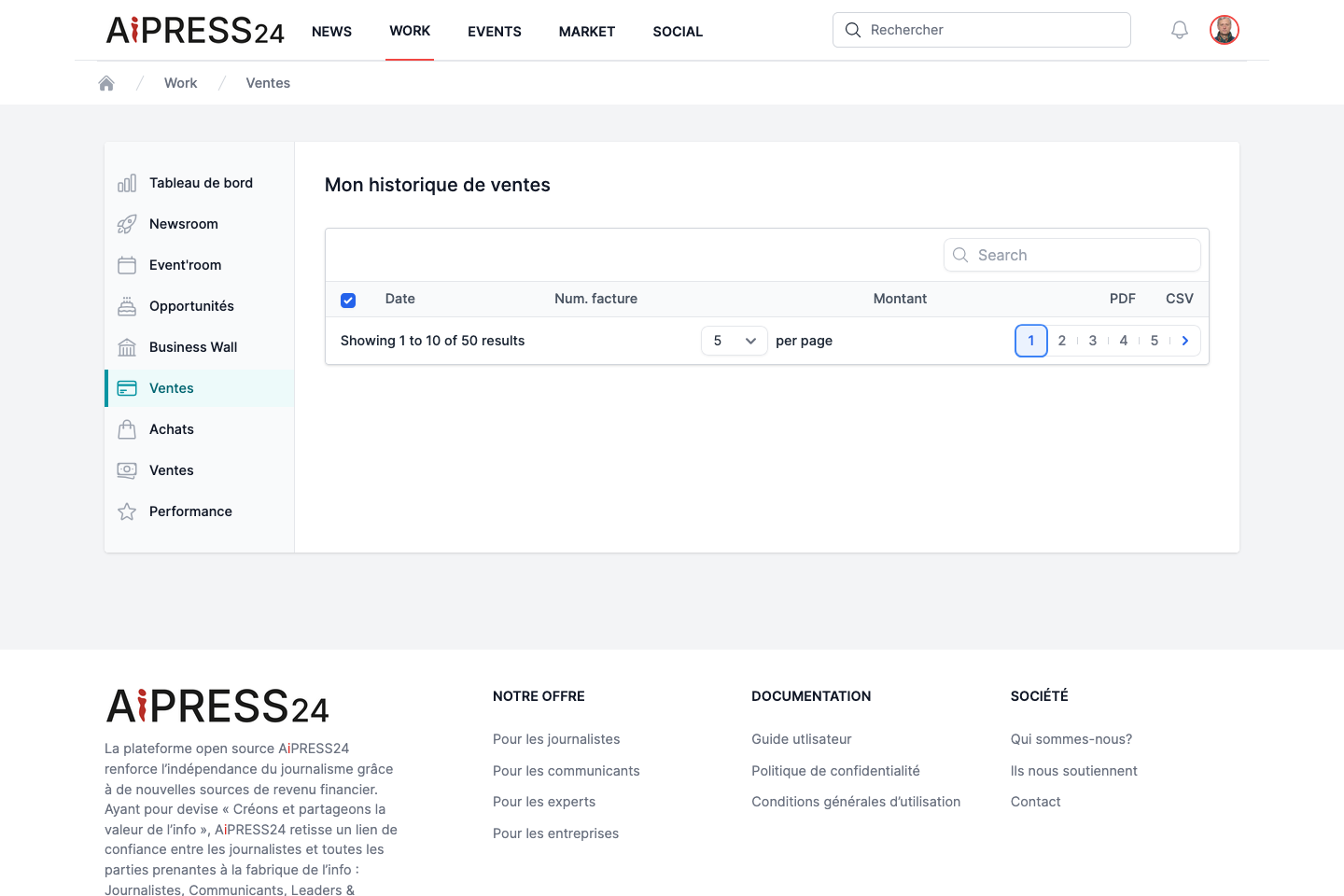Select Tableau de bord in the sidebar
This screenshot has height=896, width=1344.
coord(200,183)
